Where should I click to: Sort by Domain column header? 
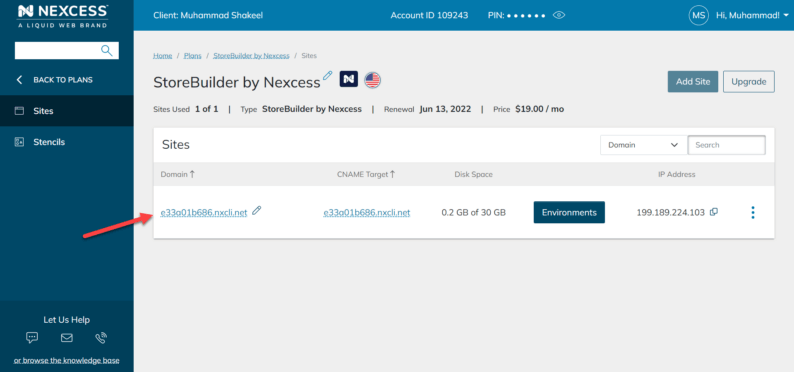point(178,174)
